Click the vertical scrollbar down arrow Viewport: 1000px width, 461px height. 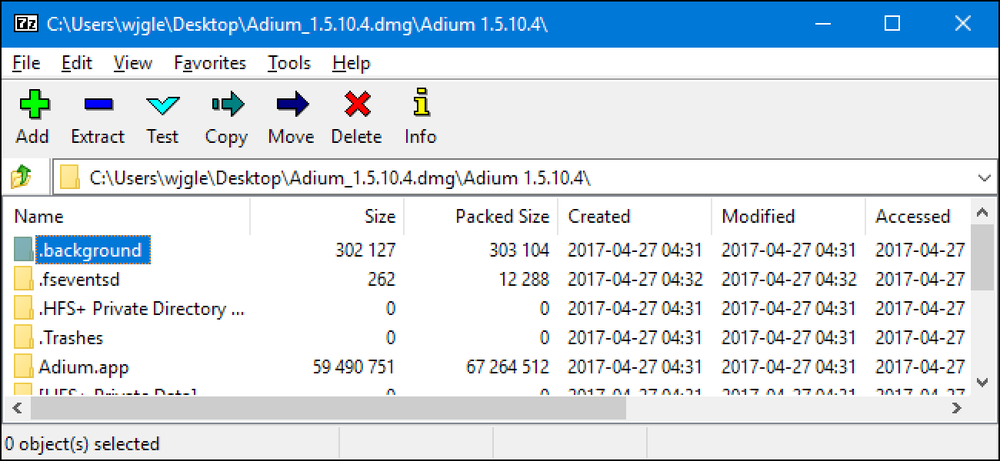983,382
